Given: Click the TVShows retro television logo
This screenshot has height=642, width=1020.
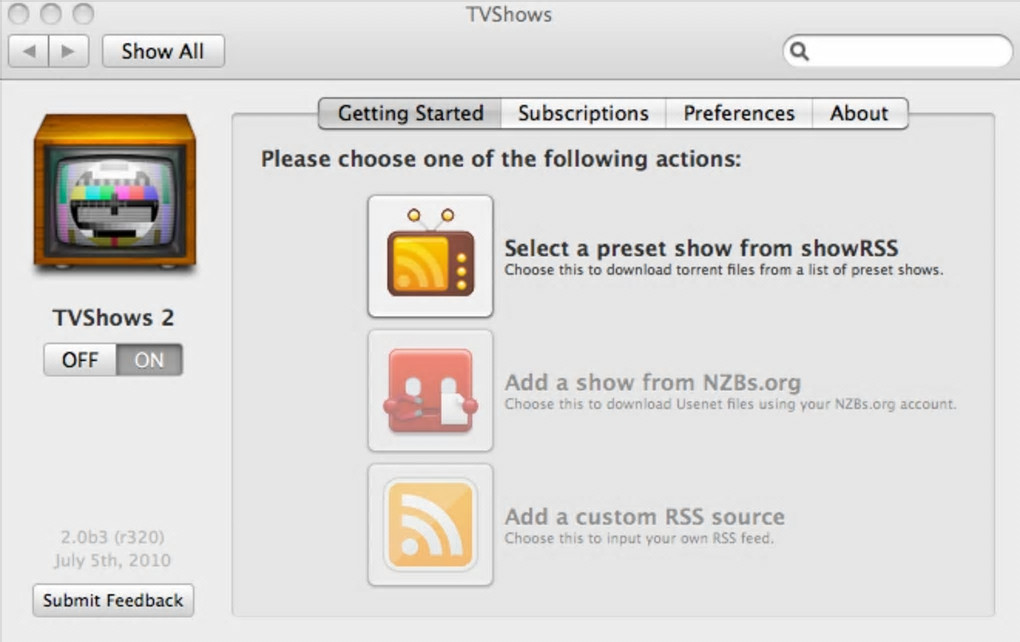Looking at the screenshot, I should point(114,191).
